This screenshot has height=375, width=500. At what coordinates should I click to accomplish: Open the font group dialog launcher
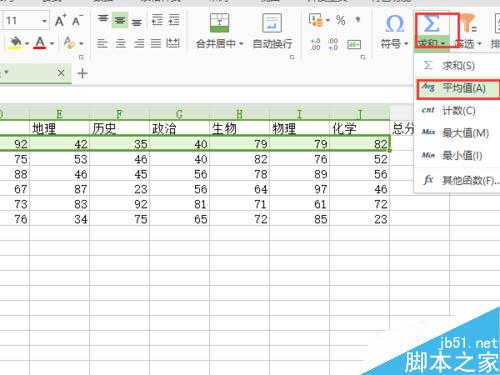(81, 57)
